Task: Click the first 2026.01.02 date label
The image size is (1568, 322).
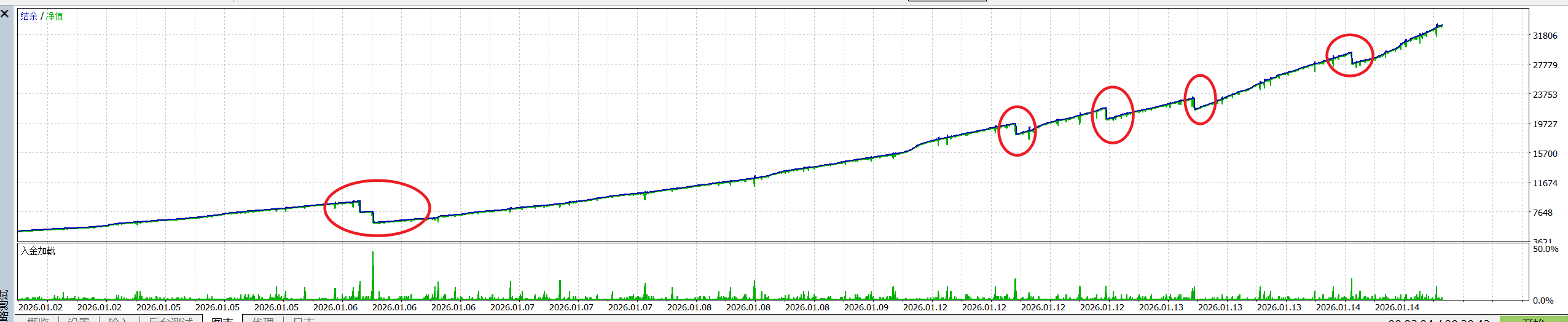Action: [41, 307]
